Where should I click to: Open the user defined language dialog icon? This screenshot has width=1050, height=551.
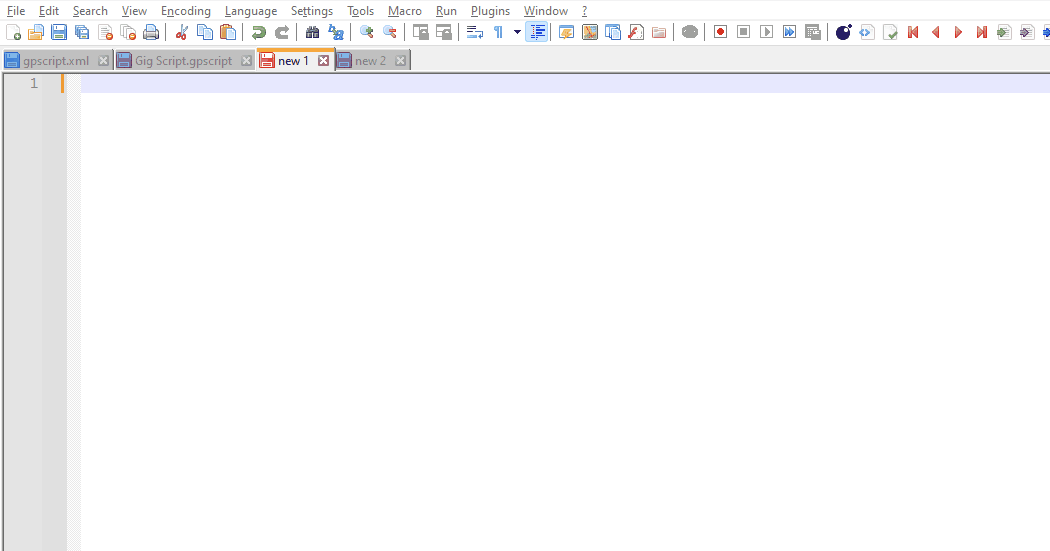pyautogui.click(x=567, y=32)
